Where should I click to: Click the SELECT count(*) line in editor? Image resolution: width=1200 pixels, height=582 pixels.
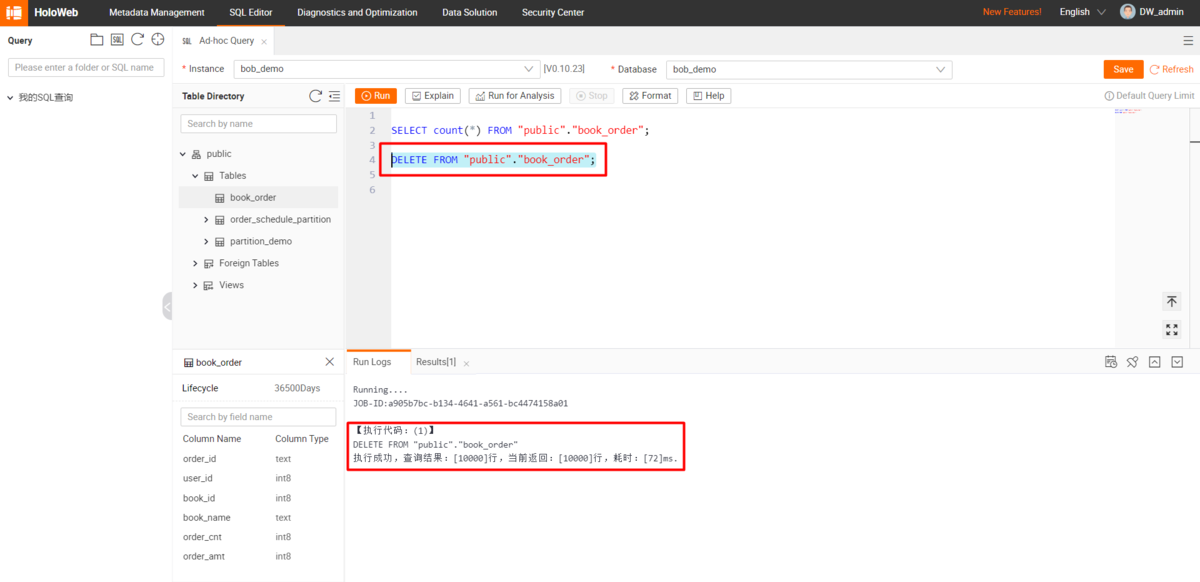click(520, 131)
